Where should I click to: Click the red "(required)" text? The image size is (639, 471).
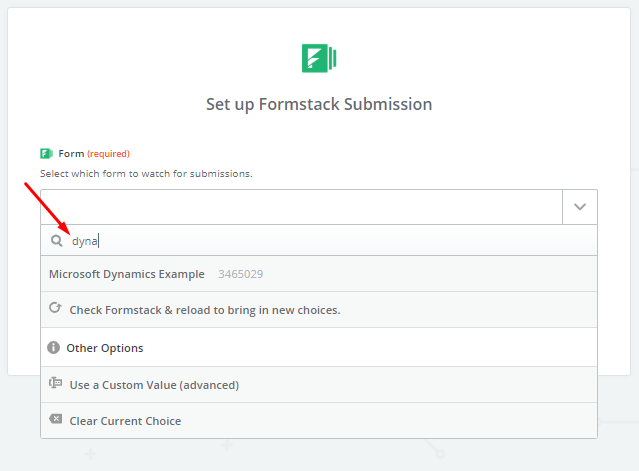click(x=108, y=154)
